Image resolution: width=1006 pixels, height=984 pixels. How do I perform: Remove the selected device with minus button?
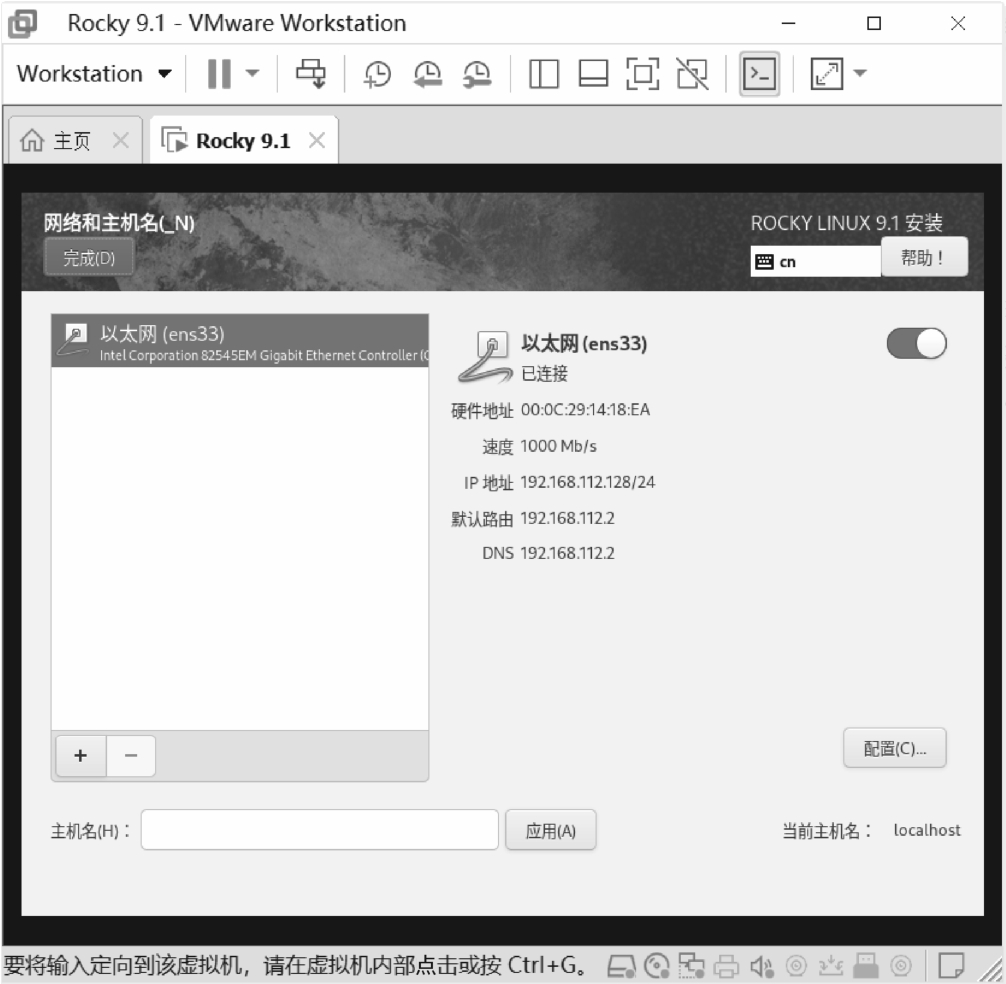[x=131, y=756]
